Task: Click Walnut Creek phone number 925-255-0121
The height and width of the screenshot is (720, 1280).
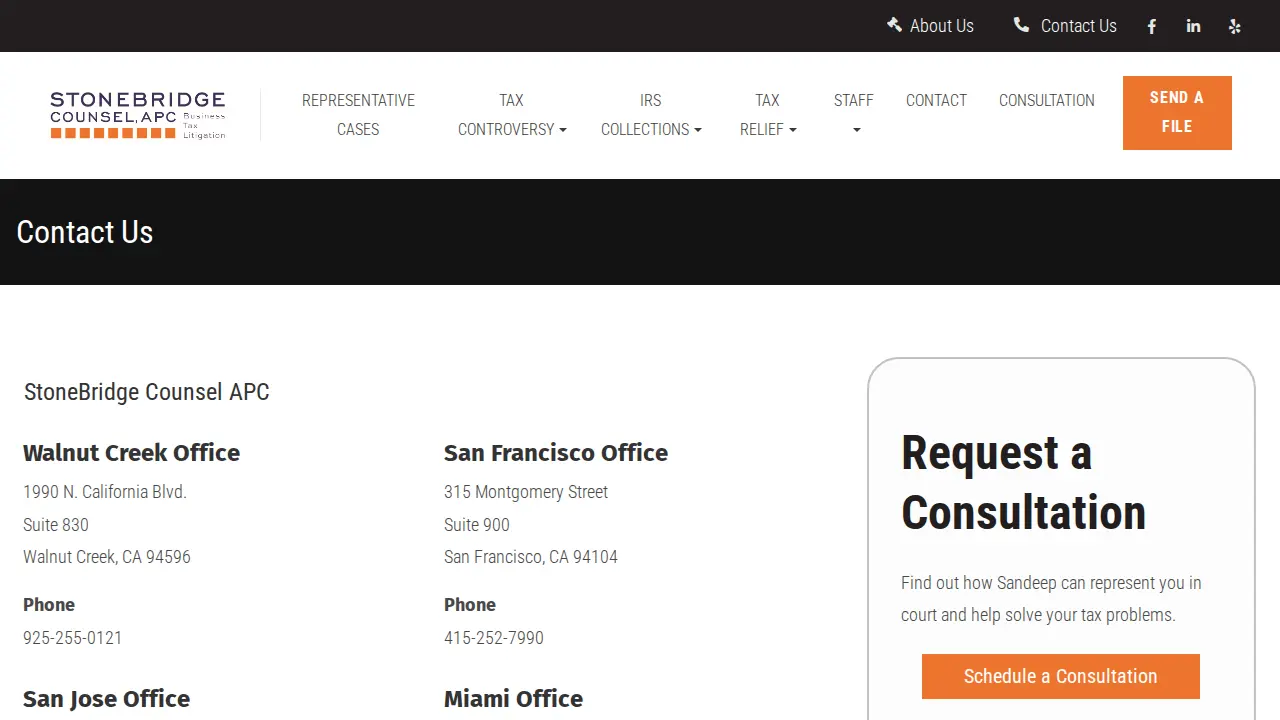Action: point(73,638)
